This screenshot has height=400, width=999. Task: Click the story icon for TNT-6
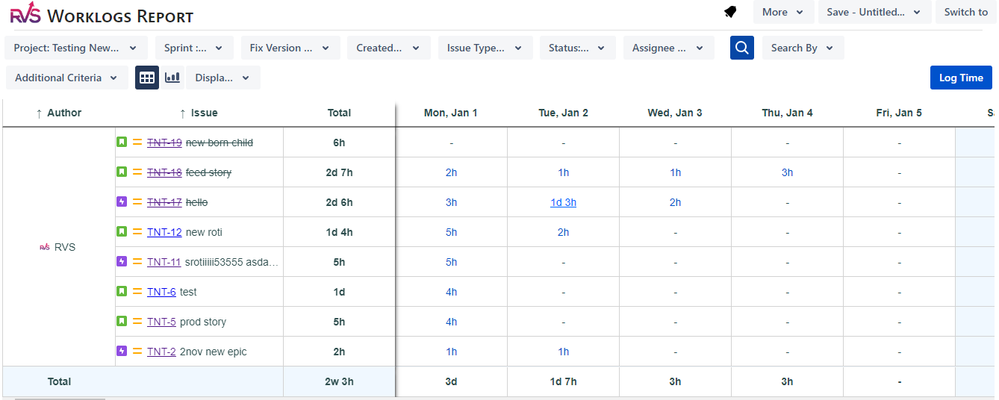122,291
